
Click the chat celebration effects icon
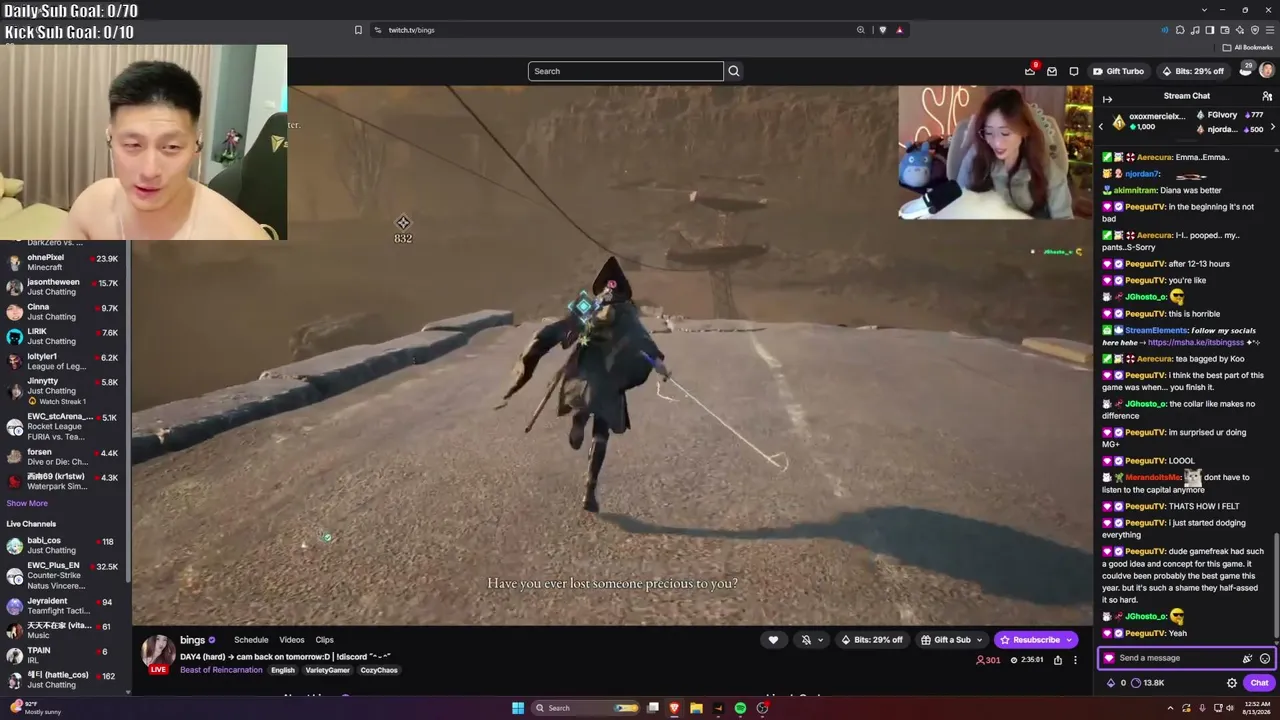(1247, 658)
